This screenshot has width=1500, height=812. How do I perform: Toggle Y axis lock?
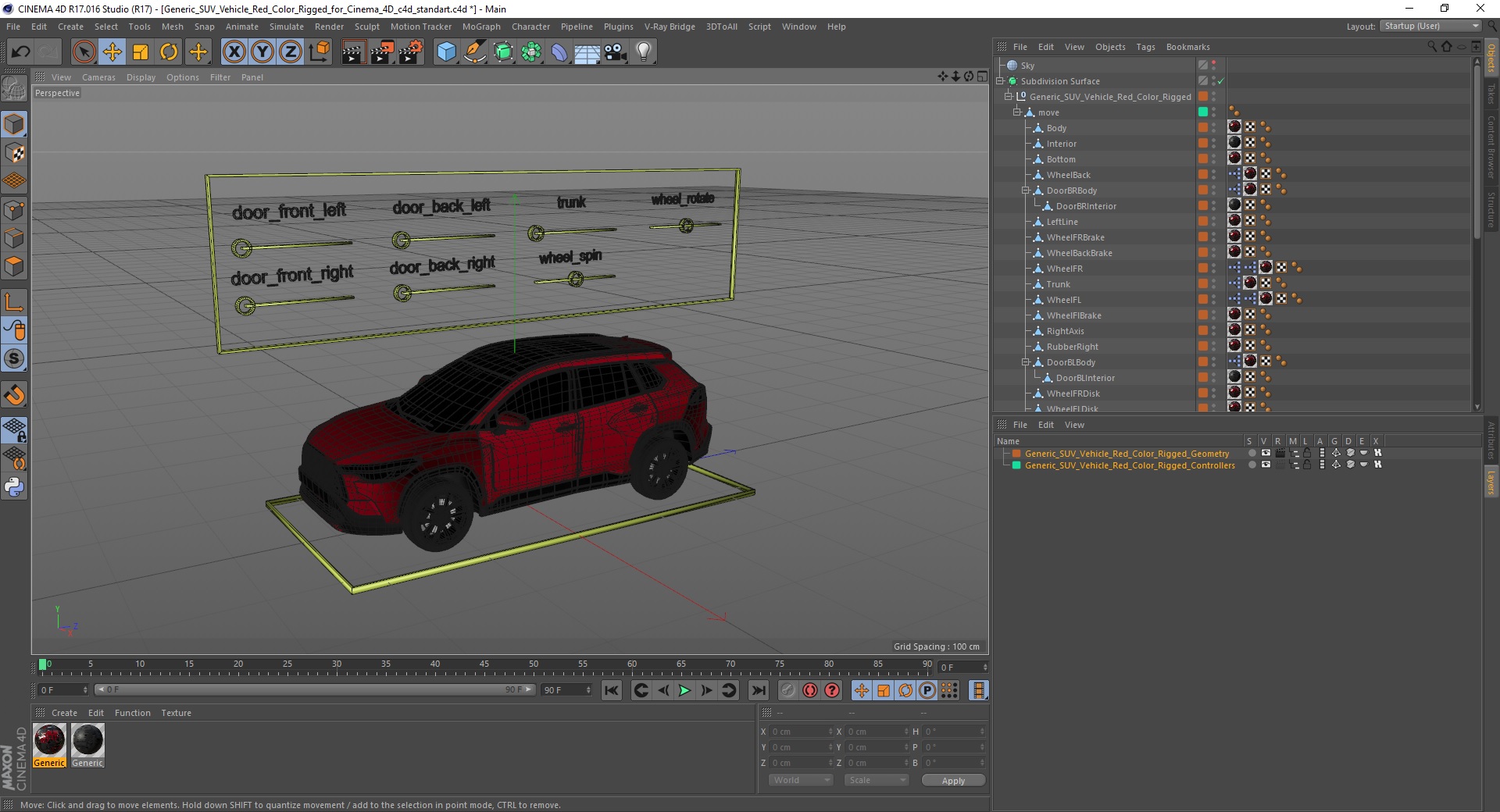(262, 52)
